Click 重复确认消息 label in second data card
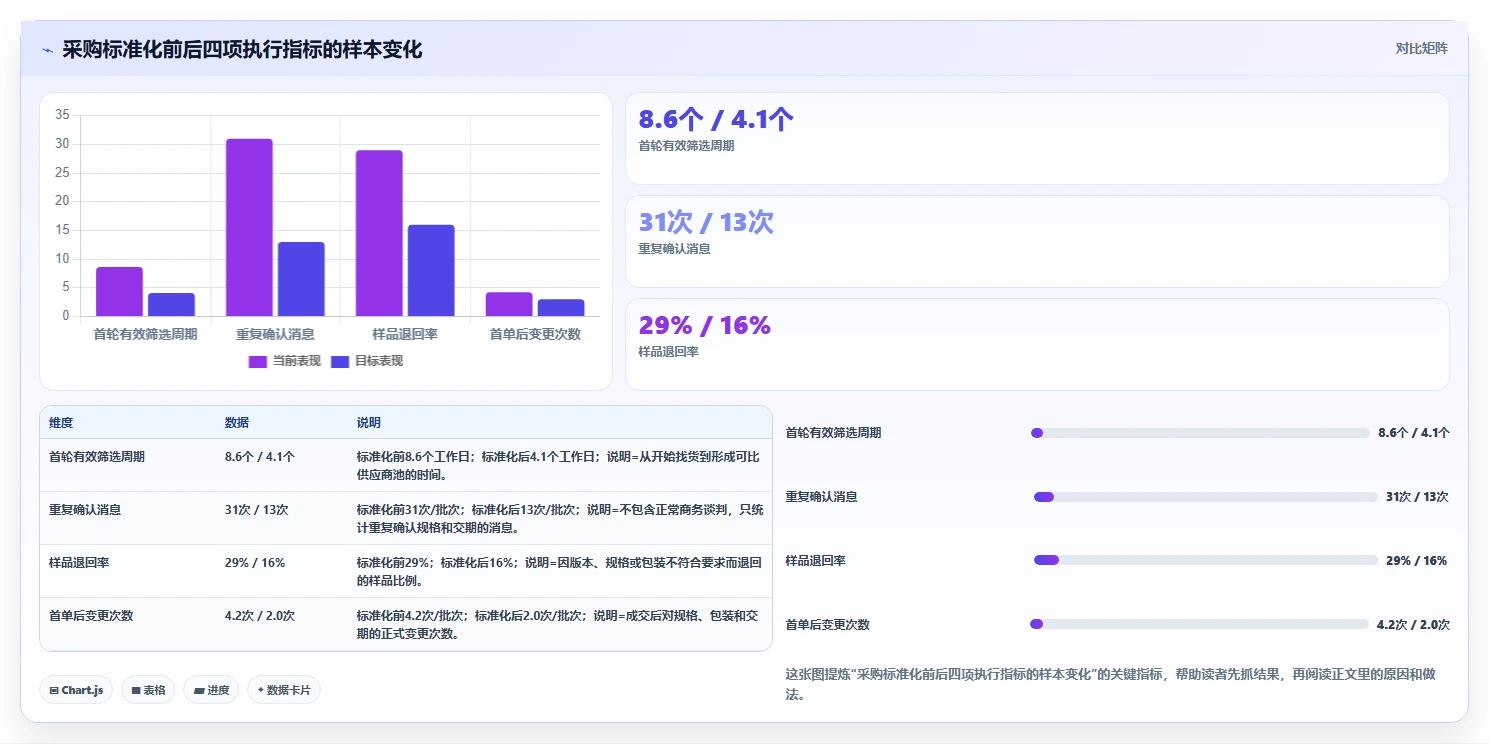 click(674, 249)
